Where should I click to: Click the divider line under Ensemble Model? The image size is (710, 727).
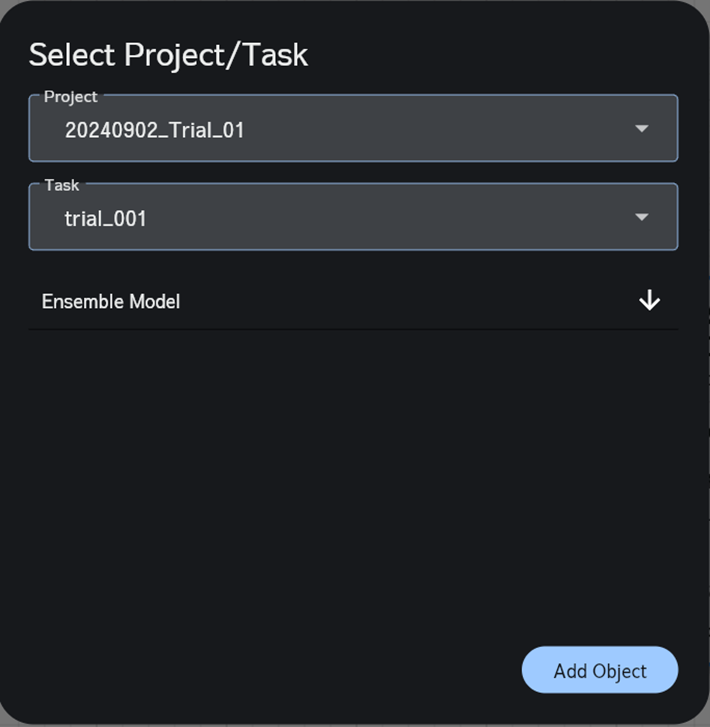[x=352, y=329]
